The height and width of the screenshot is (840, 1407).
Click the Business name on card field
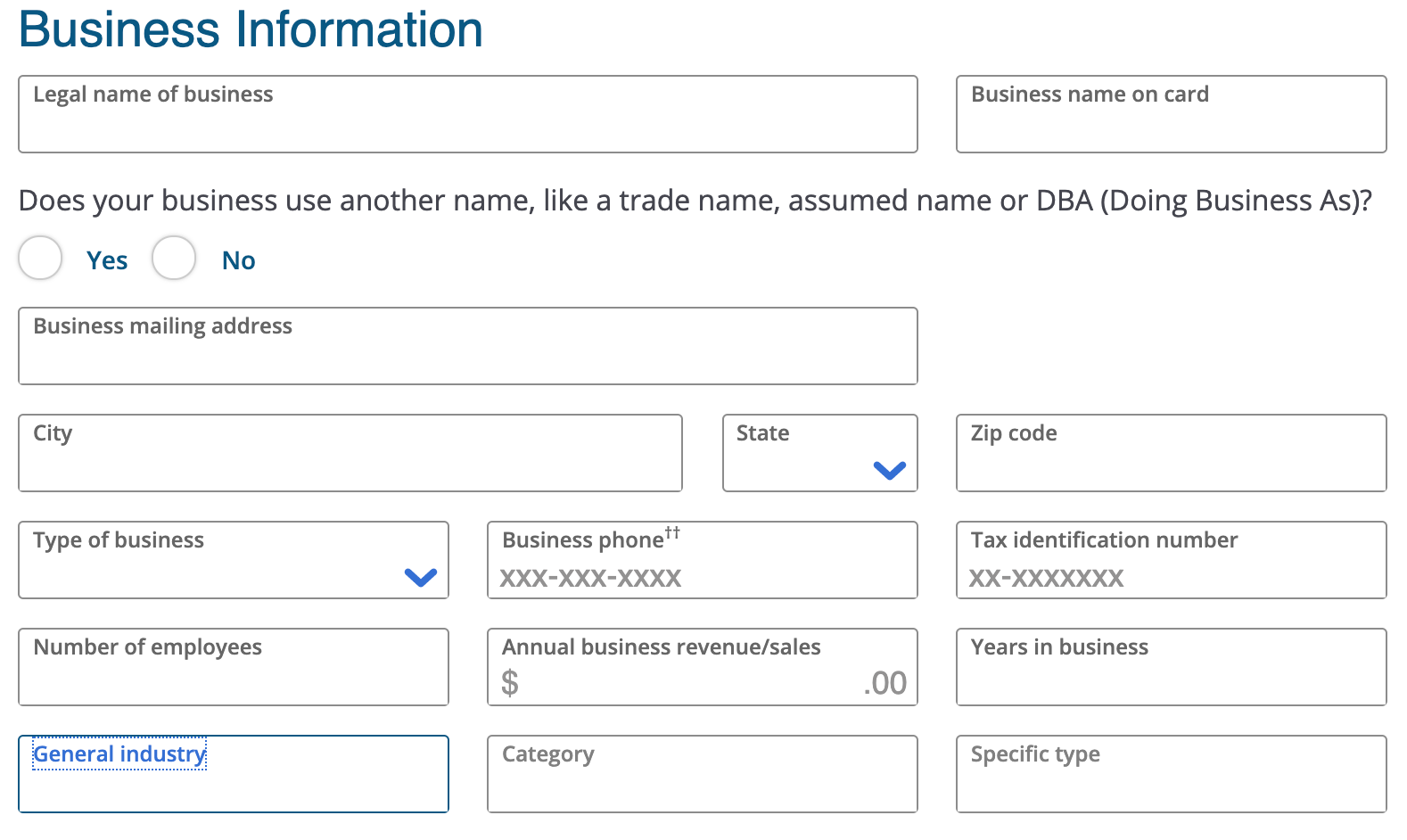[1172, 114]
